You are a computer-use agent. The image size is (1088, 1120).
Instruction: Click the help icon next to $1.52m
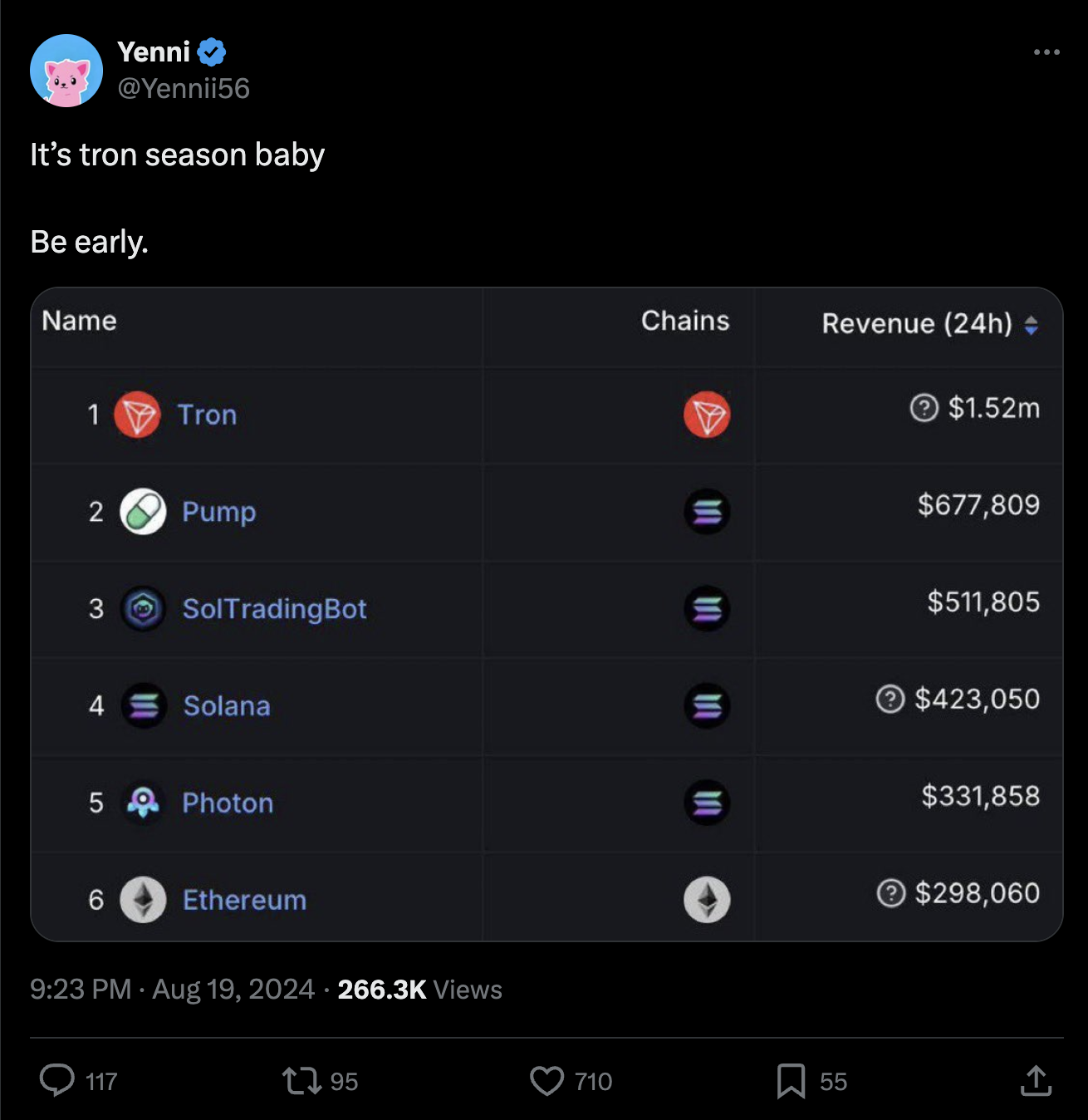[x=924, y=408]
